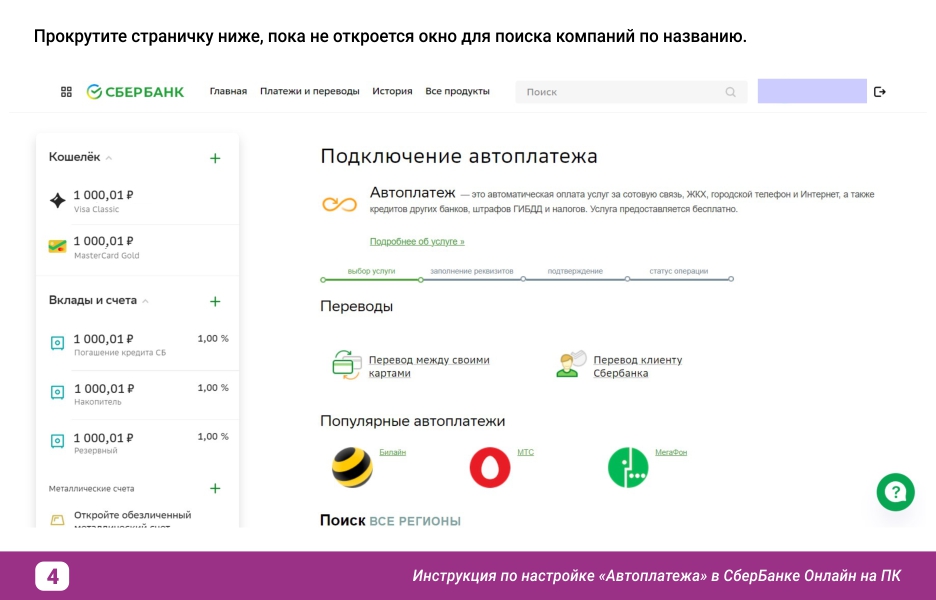Click the transfer between own cards icon
Screen dimensions: 936x600
[x=347, y=365]
